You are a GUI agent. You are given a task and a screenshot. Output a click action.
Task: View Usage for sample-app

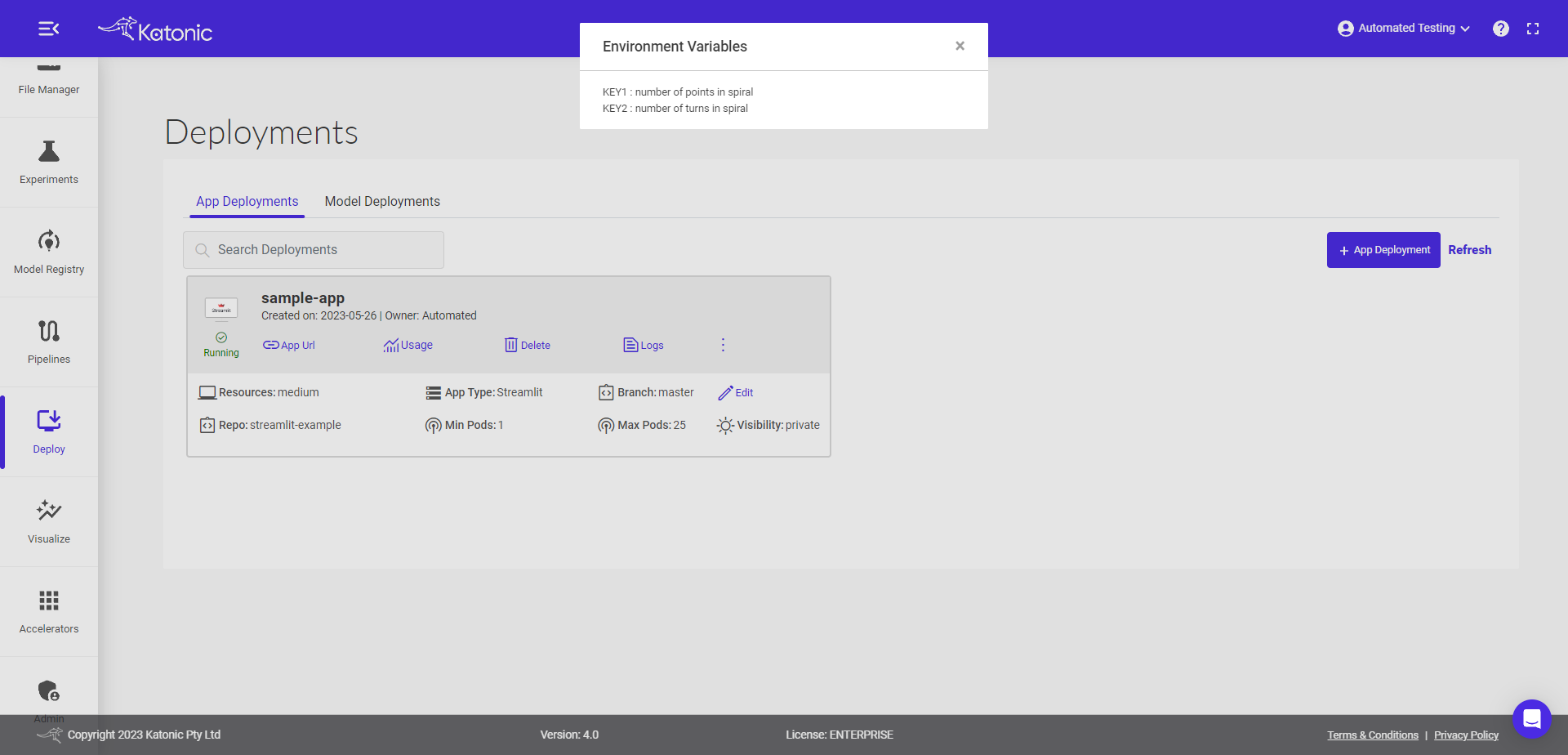click(x=408, y=346)
